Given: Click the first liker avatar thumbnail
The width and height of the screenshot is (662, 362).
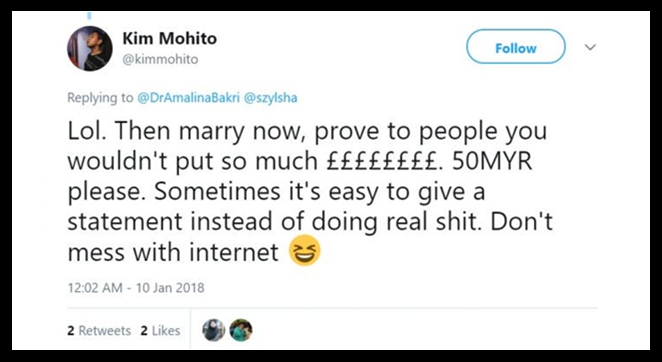Looking at the screenshot, I should tap(214, 330).
